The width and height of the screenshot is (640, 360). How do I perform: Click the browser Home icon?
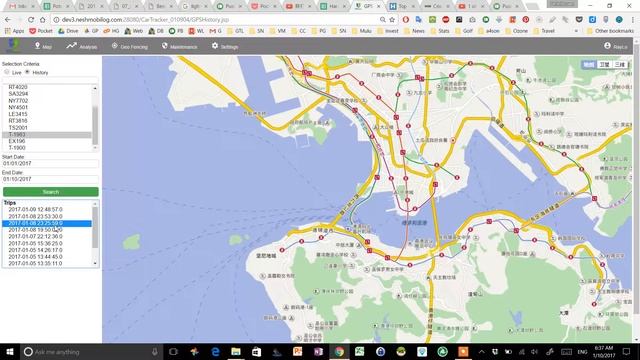click(x=42, y=20)
